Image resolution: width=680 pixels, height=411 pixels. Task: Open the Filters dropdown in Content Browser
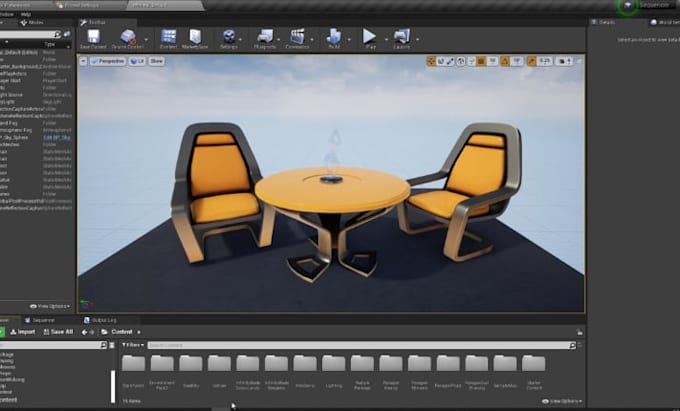point(133,345)
